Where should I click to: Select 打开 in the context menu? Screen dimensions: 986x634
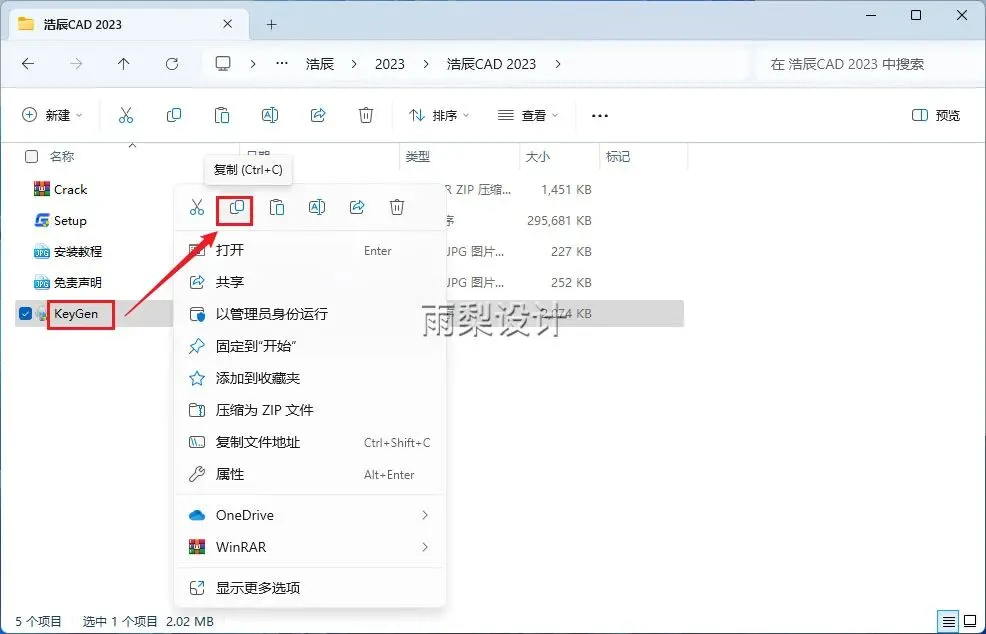(x=309, y=250)
